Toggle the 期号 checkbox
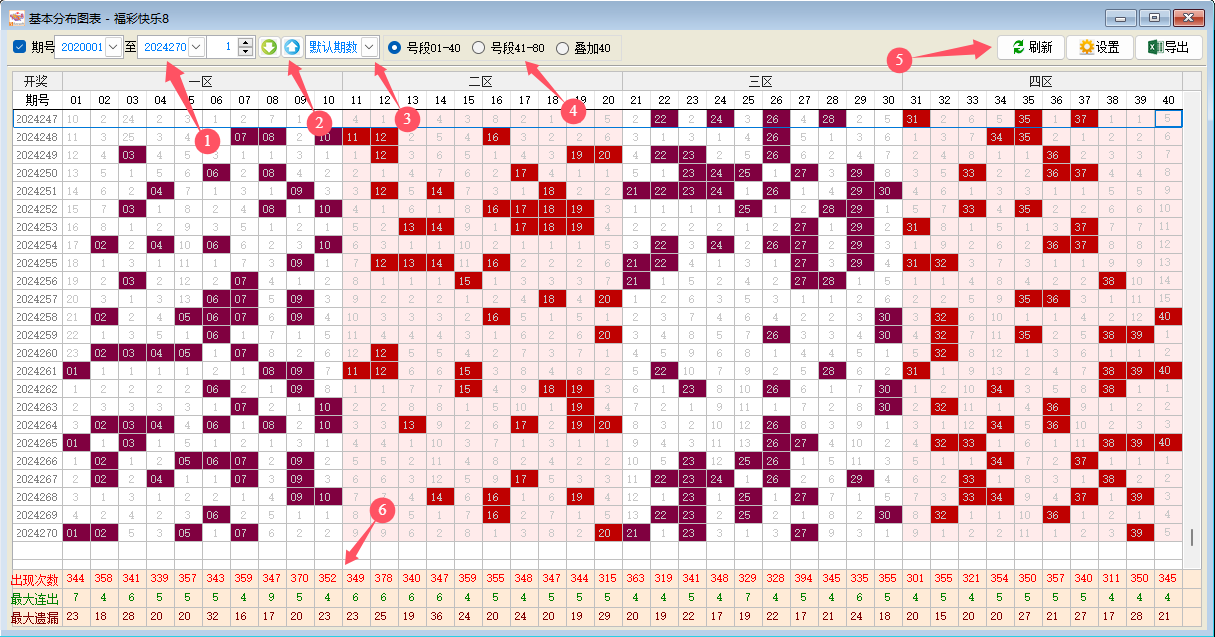This screenshot has width=1215, height=637. (20, 47)
